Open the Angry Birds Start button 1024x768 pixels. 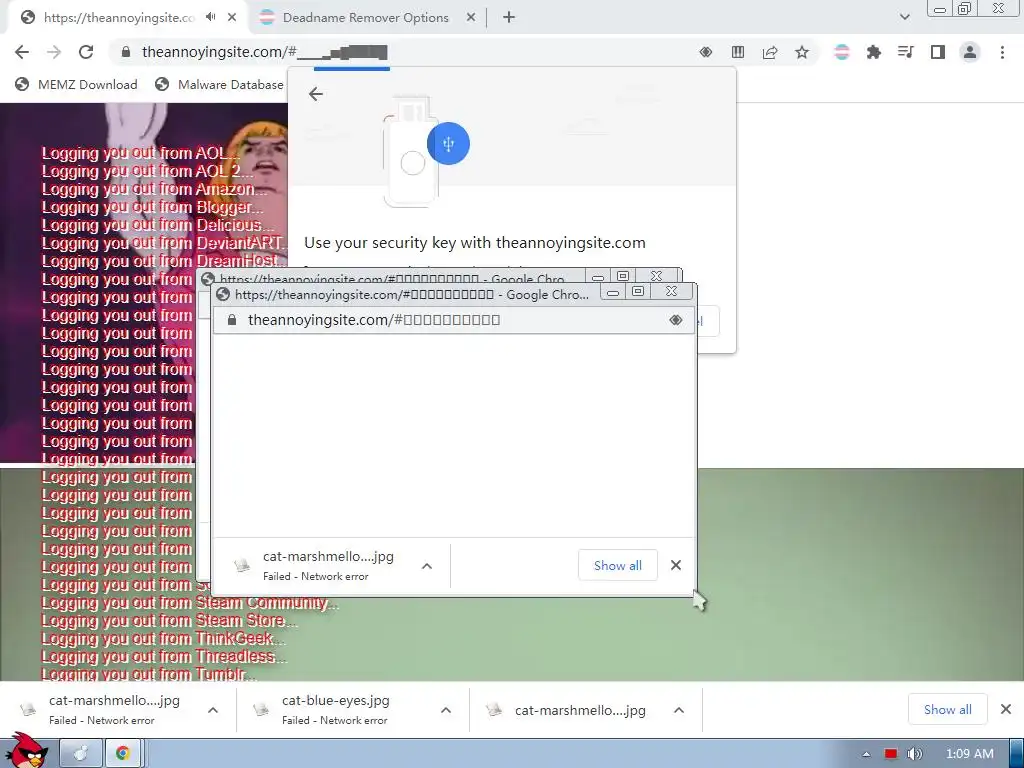(26, 751)
